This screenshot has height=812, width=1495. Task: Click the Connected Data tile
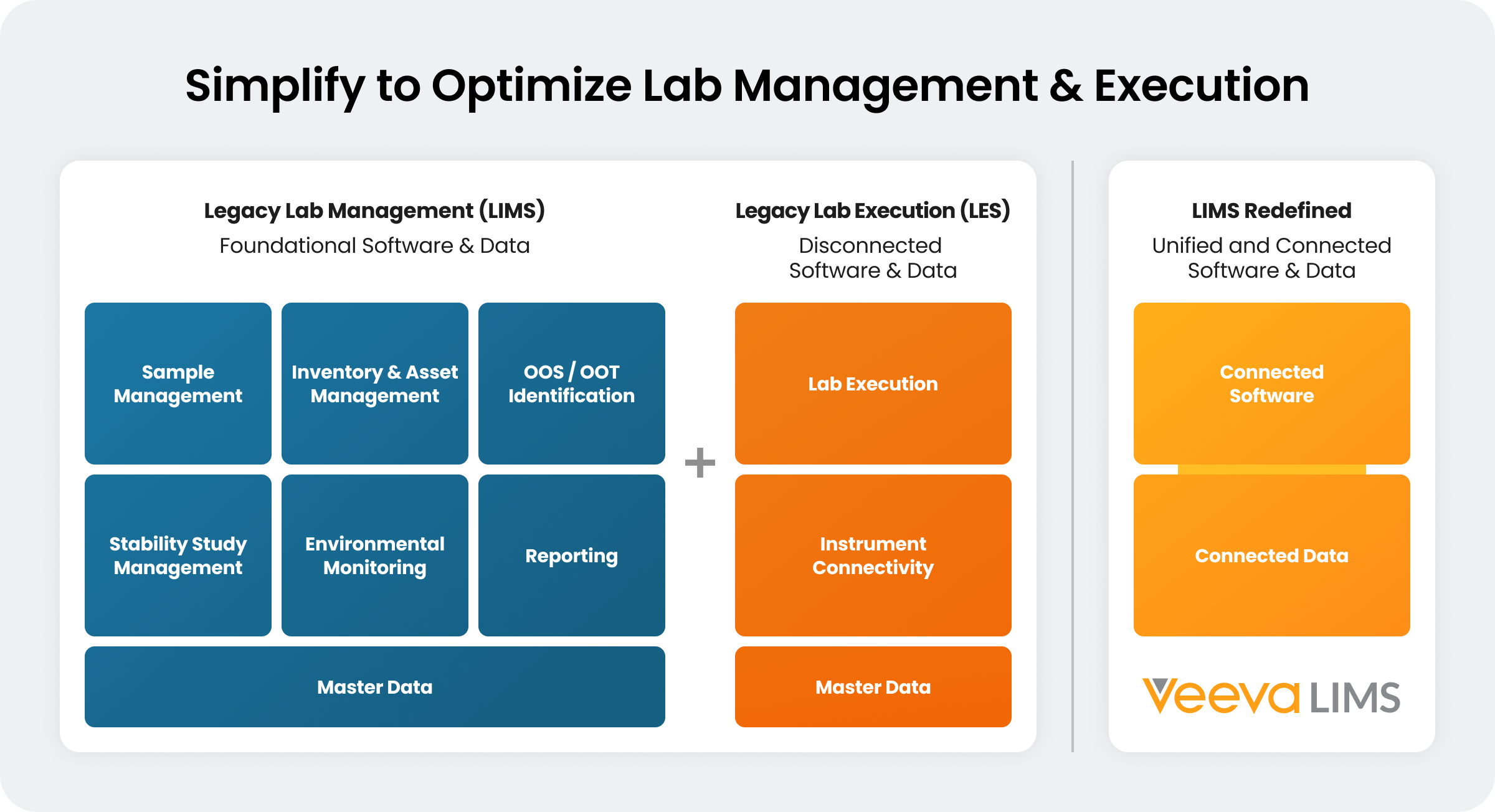tap(1271, 555)
